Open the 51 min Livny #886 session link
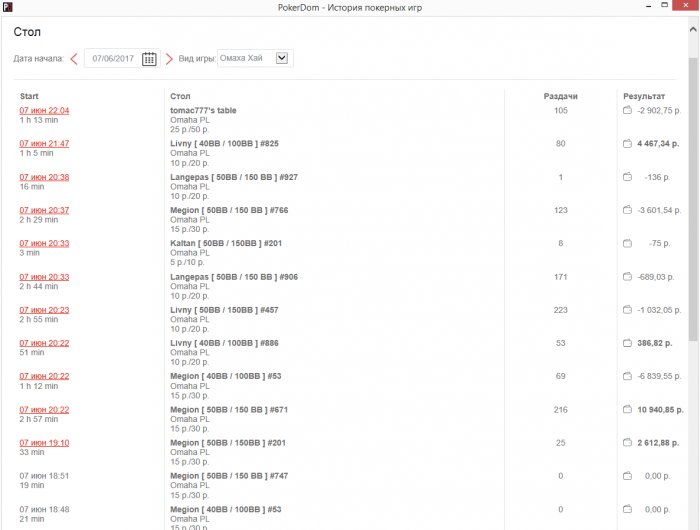This screenshot has width=700, height=530. [44, 343]
